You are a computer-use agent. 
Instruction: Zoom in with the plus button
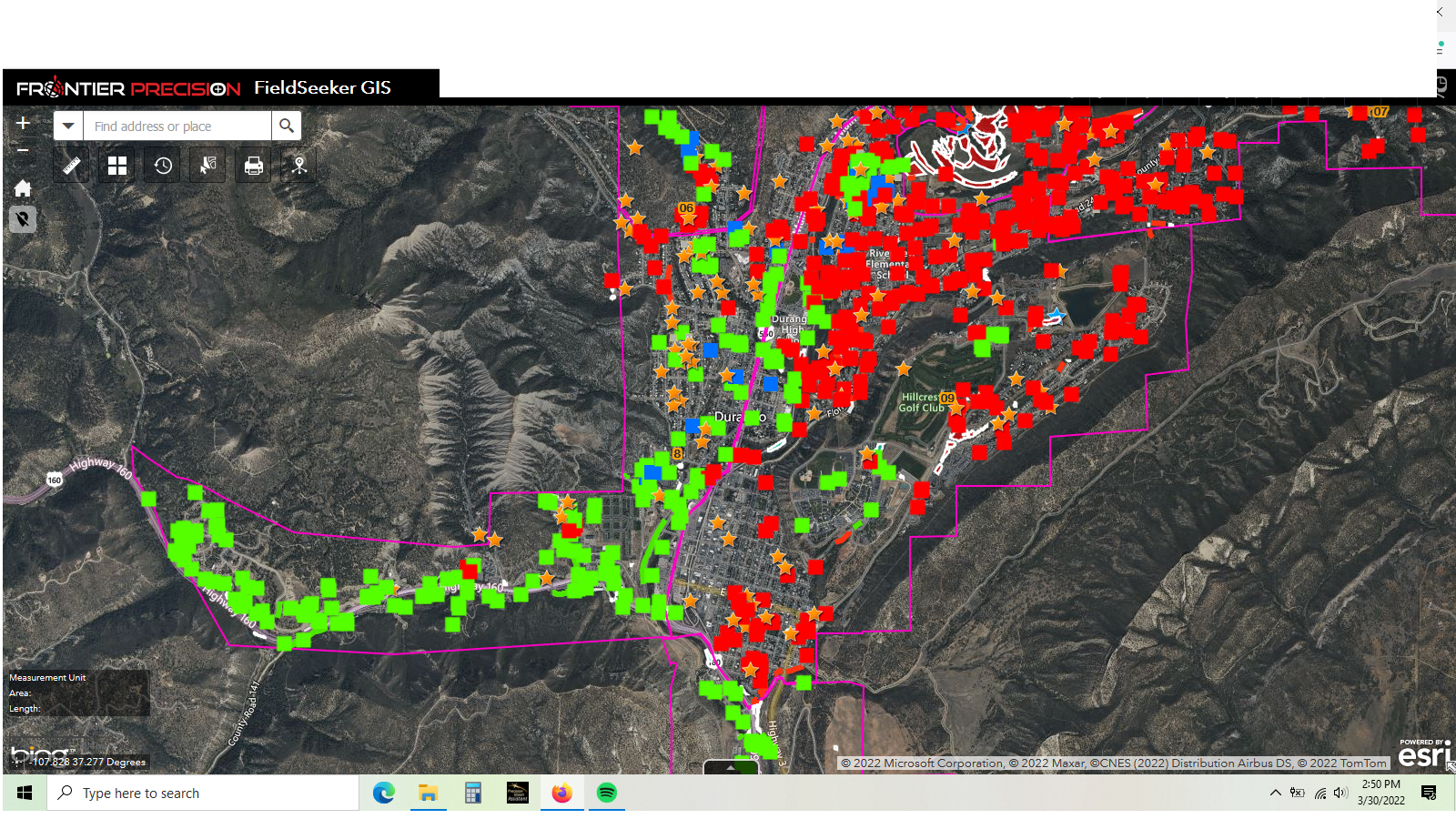(x=23, y=123)
